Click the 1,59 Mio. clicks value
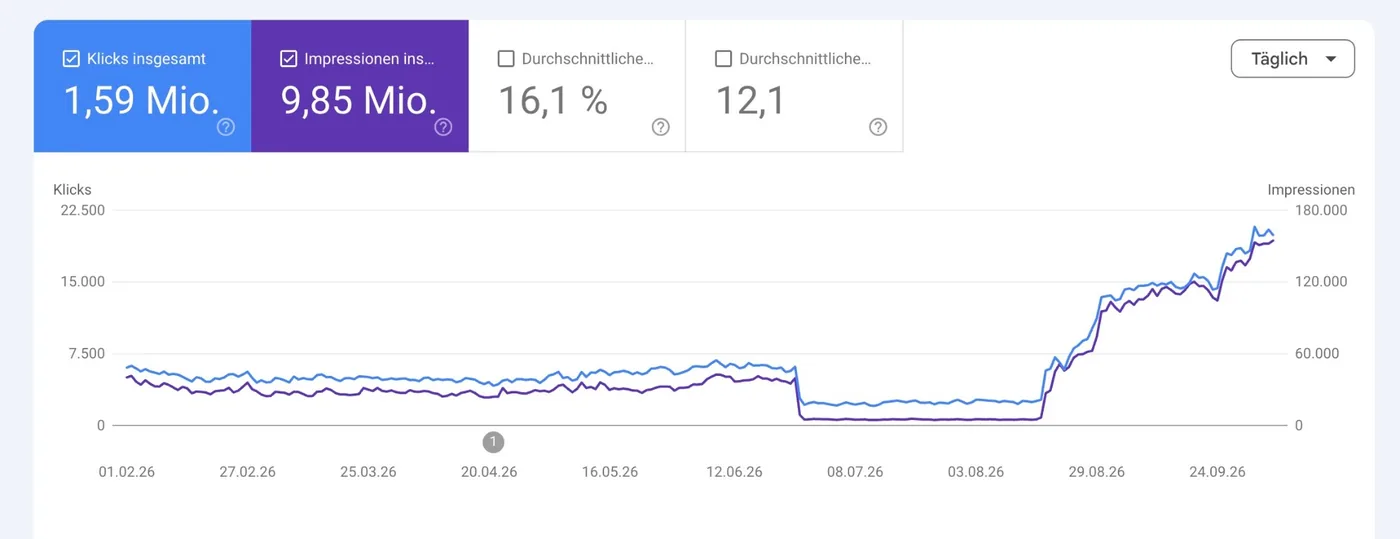The image size is (1400, 539). point(142,101)
